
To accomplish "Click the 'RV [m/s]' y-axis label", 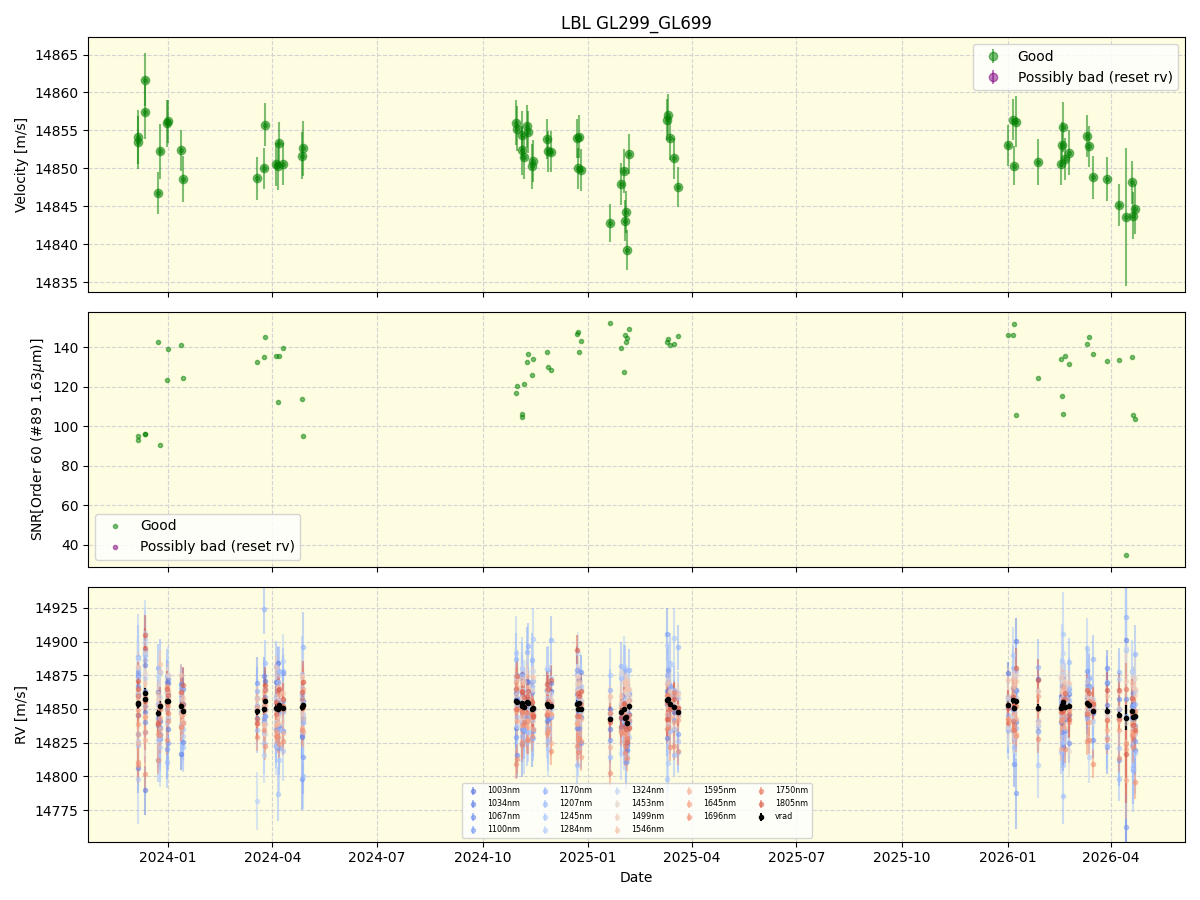I will click(21, 715).
